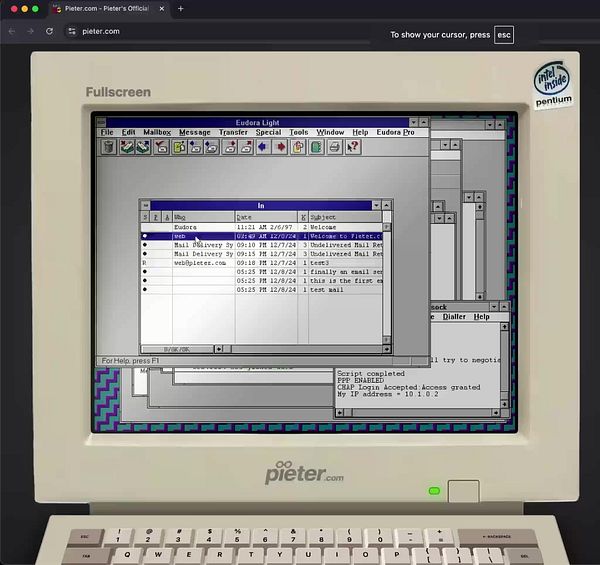Click the context help question-mark pointer icon
Viewport: 600px width, 565px height.
pos(353,147)
